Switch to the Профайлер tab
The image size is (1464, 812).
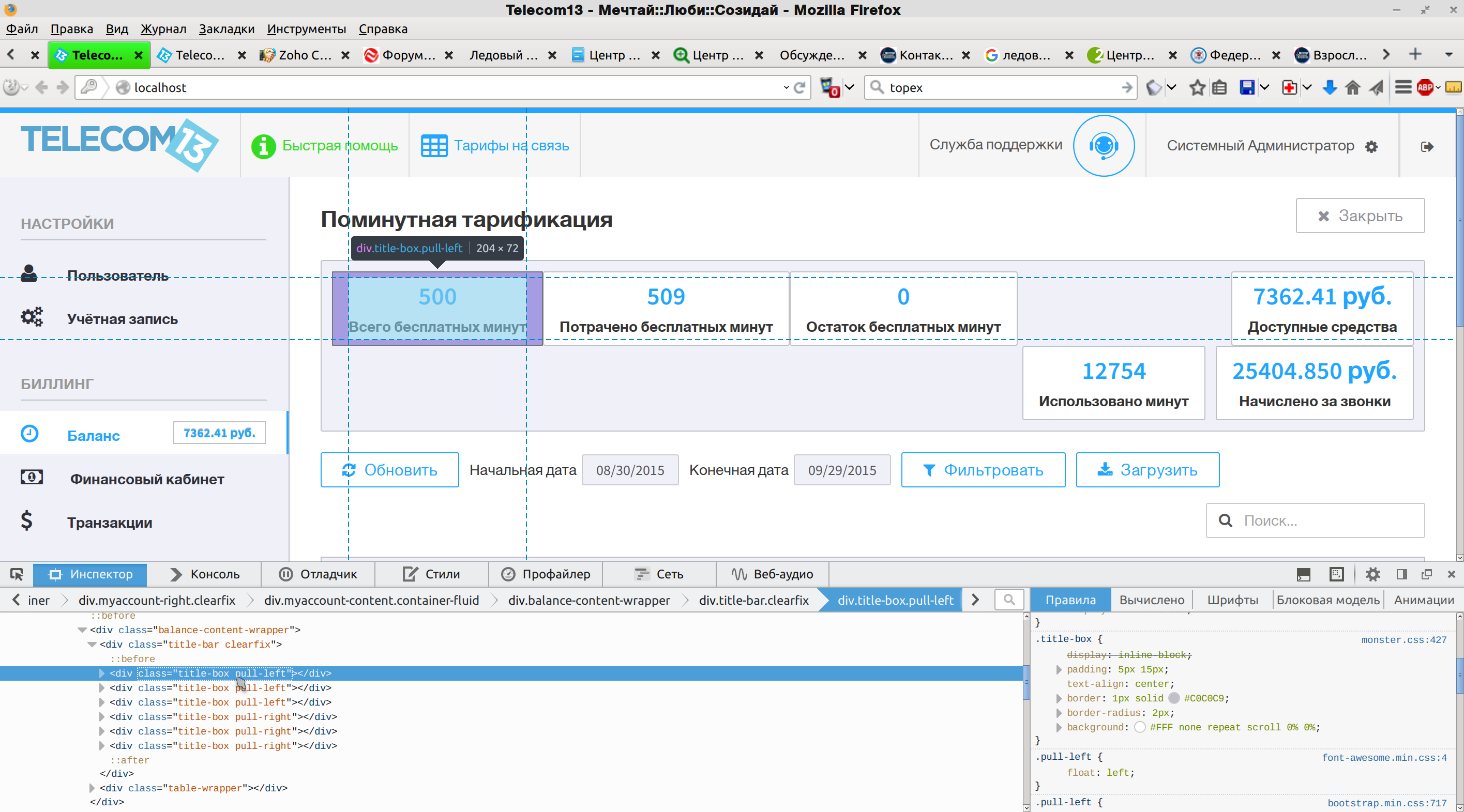coord(546,574)
